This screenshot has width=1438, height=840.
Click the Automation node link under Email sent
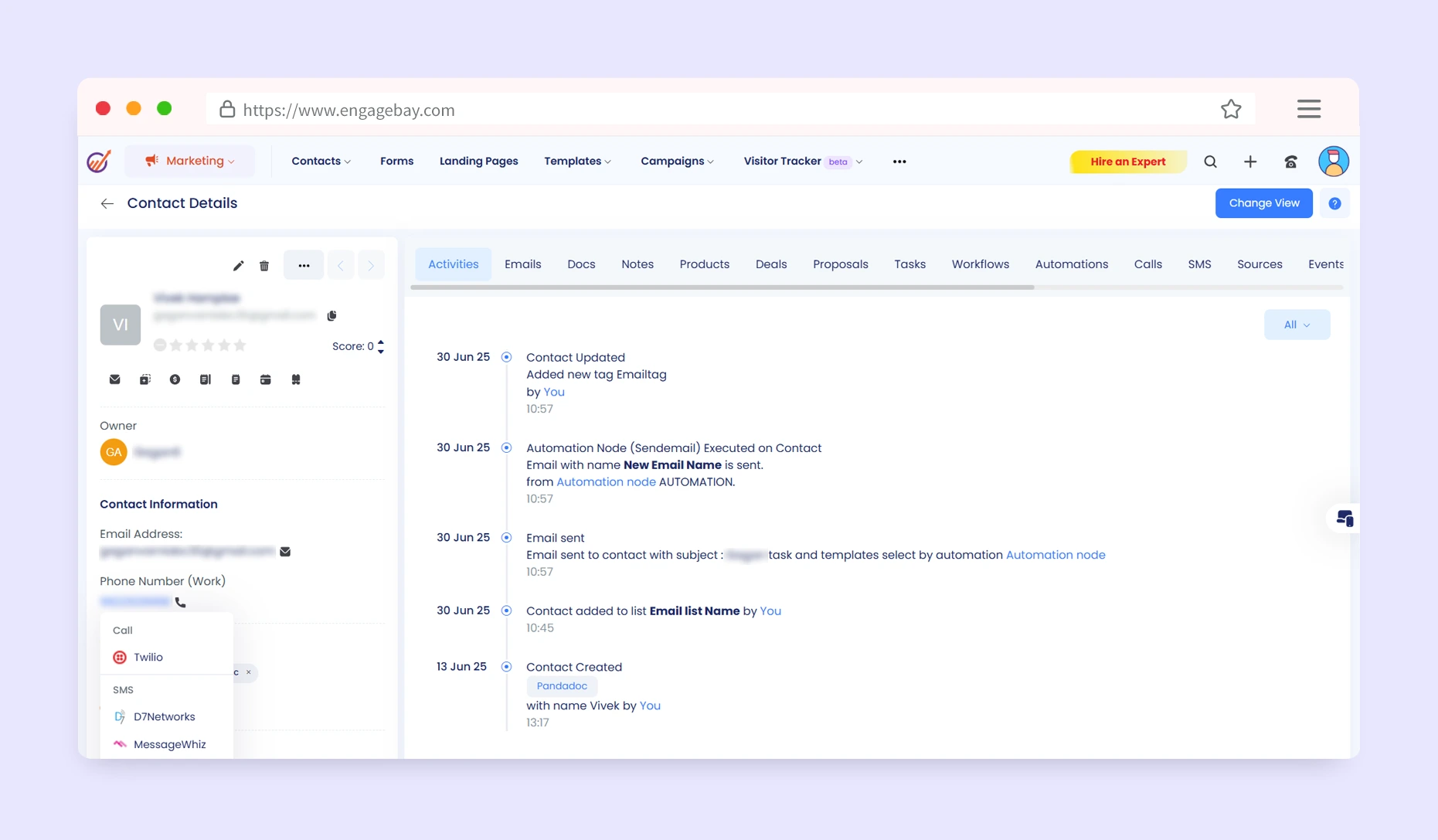[x=1055, y=555]
